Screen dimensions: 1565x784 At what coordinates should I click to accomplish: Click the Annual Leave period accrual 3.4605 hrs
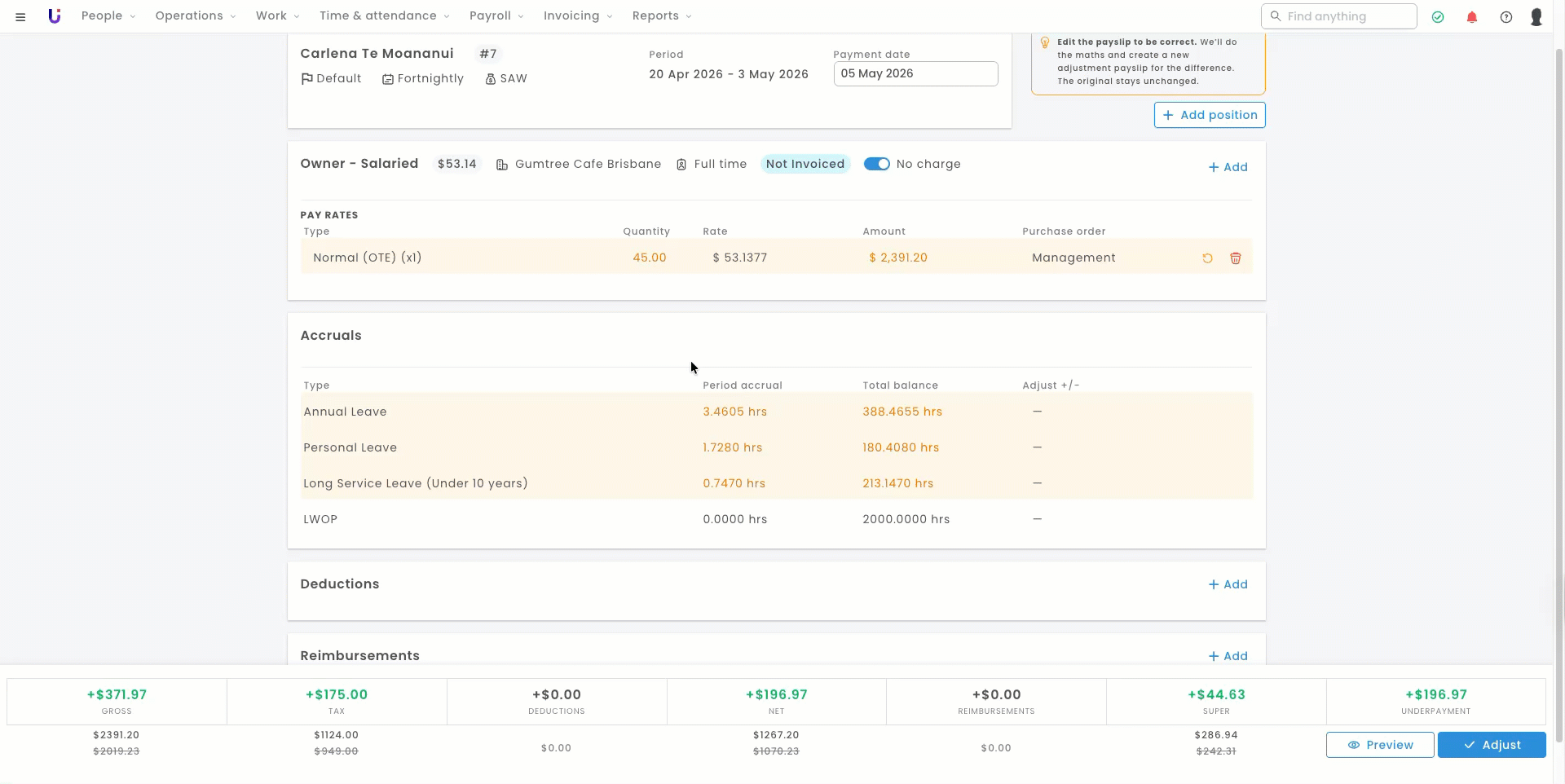click(x=735, y=412)
